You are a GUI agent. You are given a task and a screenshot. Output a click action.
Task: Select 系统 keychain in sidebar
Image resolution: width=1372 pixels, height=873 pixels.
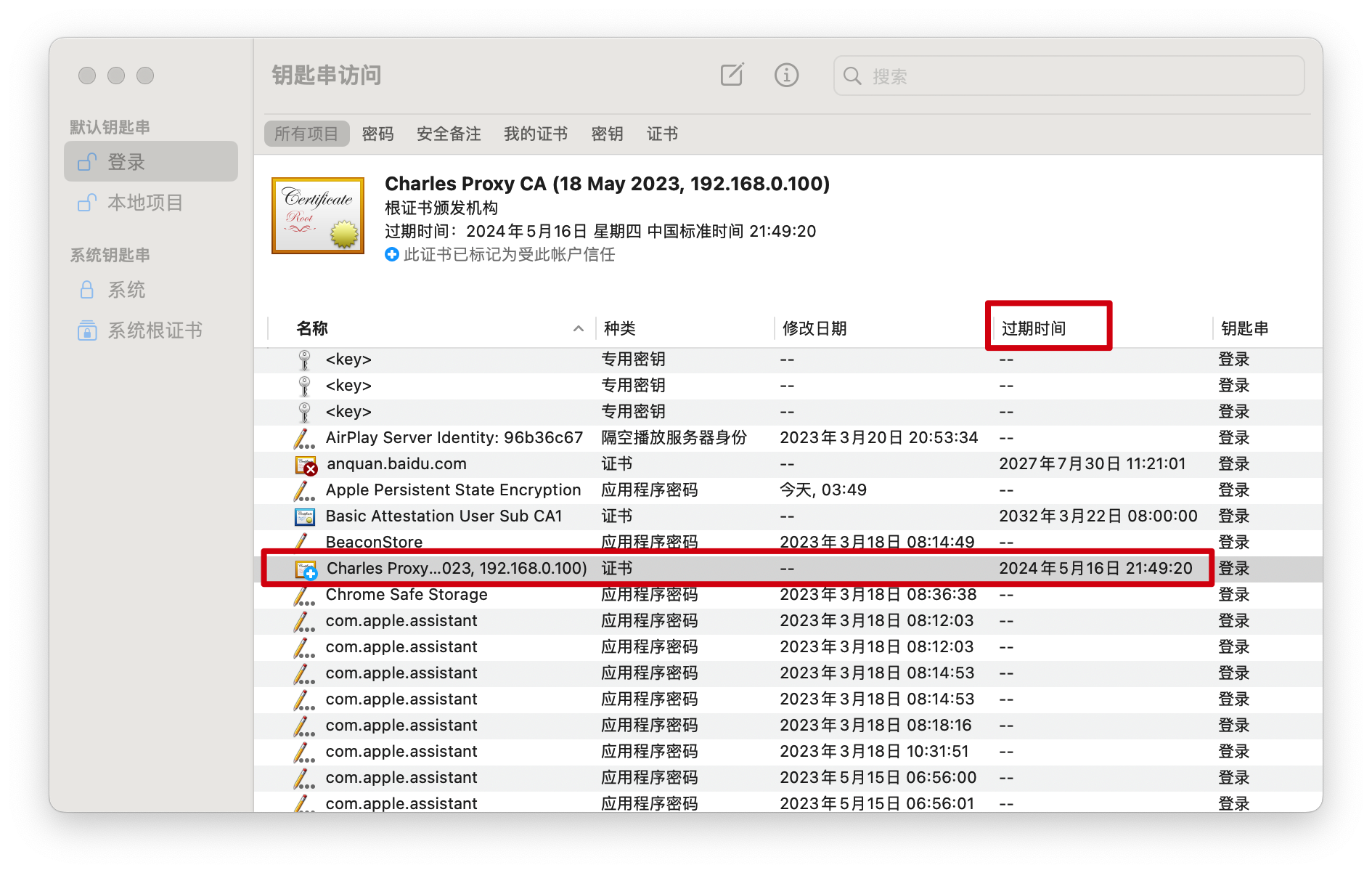tap(151, 289)
